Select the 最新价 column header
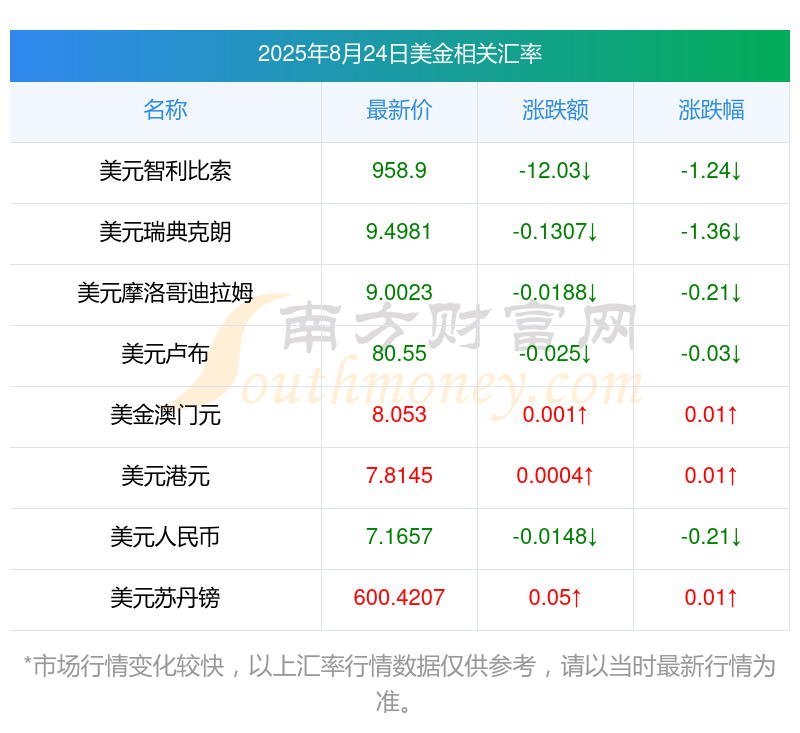 click(x=399, y=110)
